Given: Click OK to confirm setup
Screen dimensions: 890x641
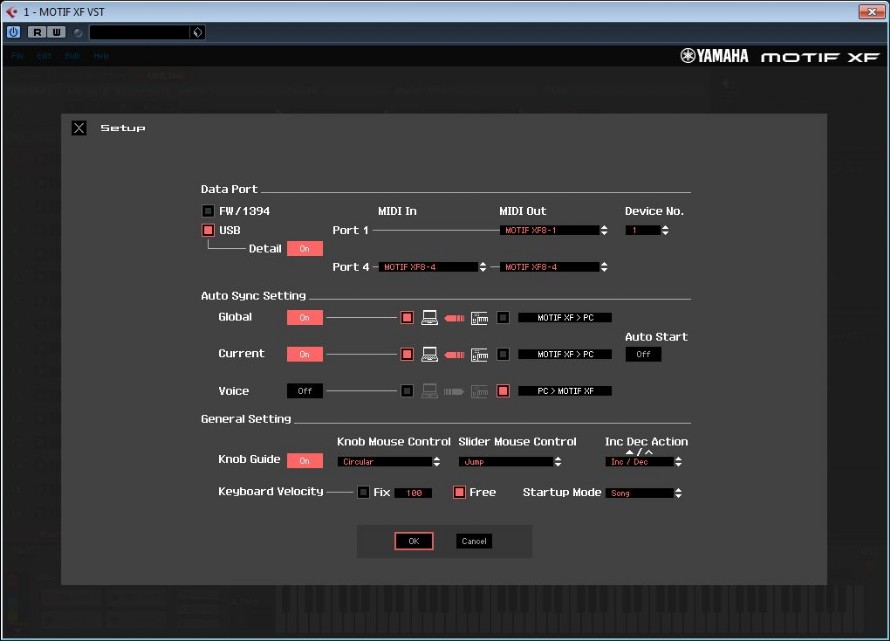Looking at the screenshot, I should tap(413, 541).
